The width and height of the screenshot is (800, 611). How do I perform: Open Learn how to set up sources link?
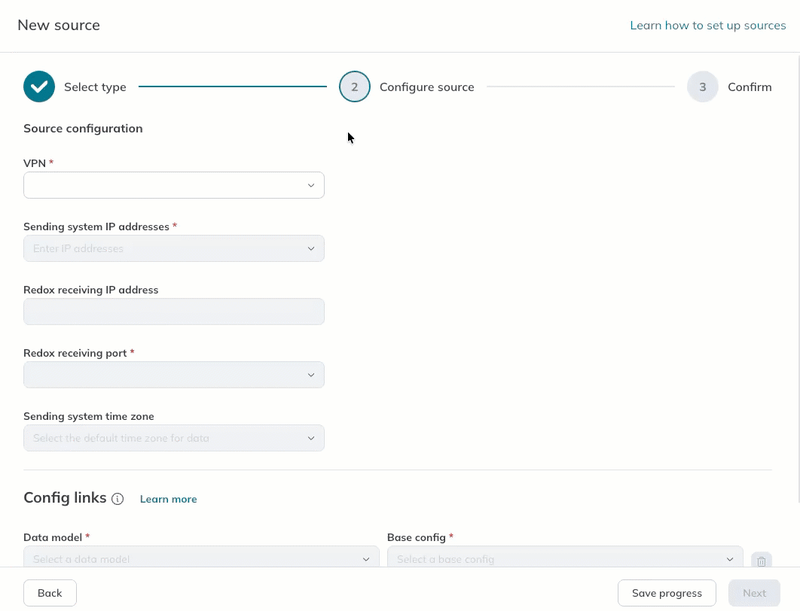point(708,26)
